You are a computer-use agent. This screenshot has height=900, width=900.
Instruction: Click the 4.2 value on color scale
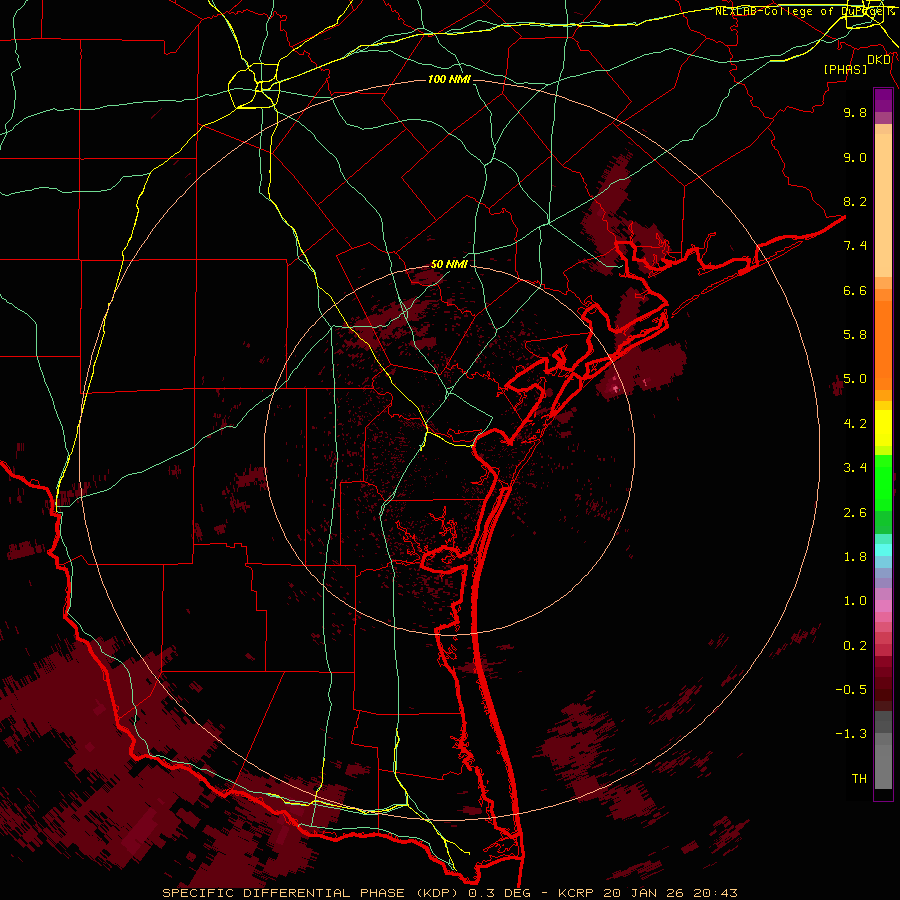[x=855, y=424]
